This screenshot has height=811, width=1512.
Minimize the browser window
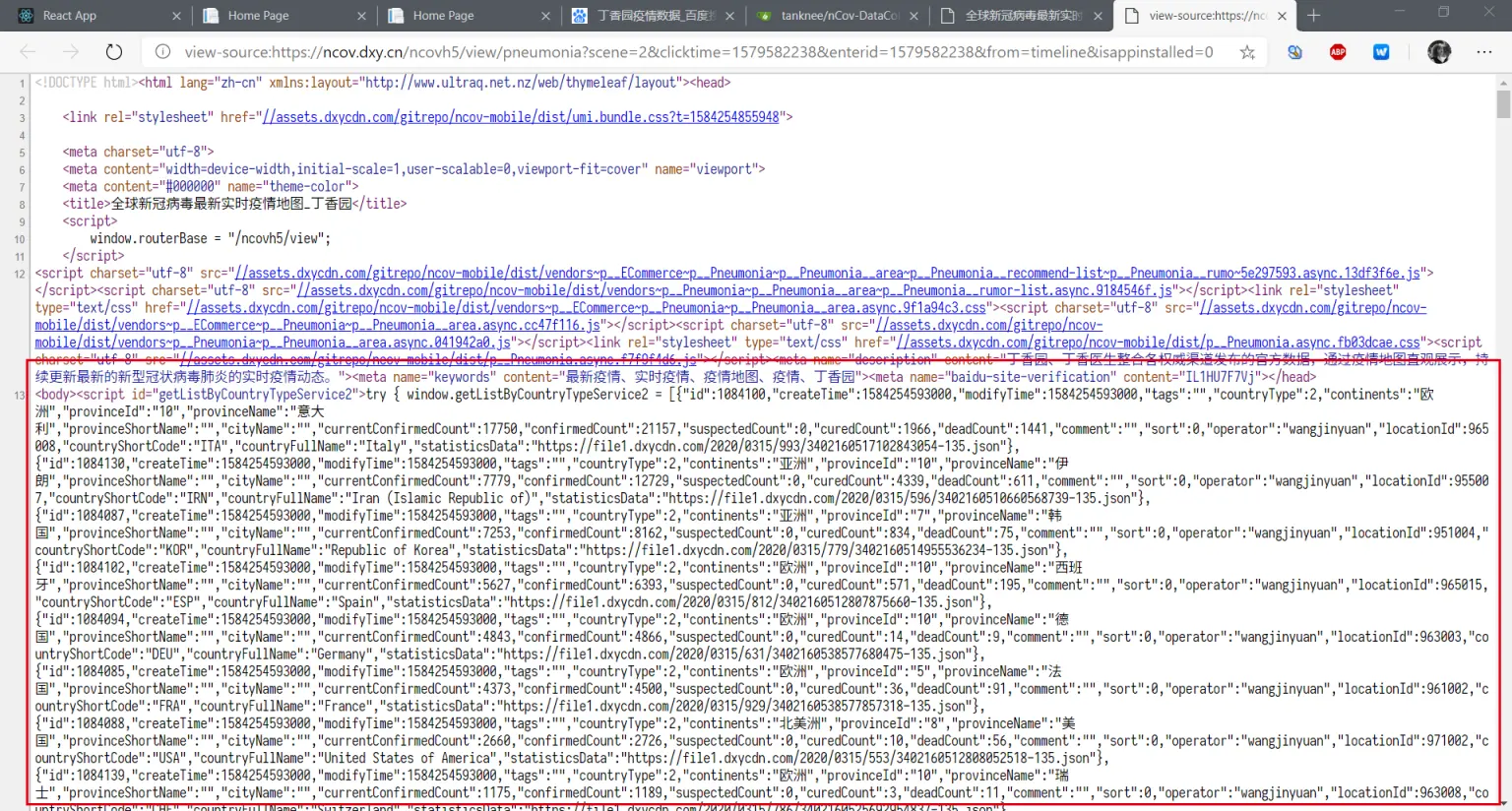coord(1399,13)
